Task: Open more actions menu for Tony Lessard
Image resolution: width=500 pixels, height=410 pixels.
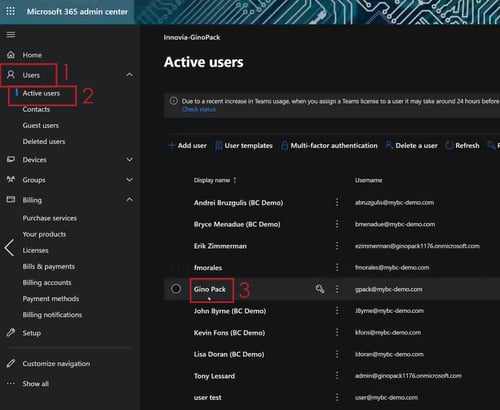Action: (337, 376)
